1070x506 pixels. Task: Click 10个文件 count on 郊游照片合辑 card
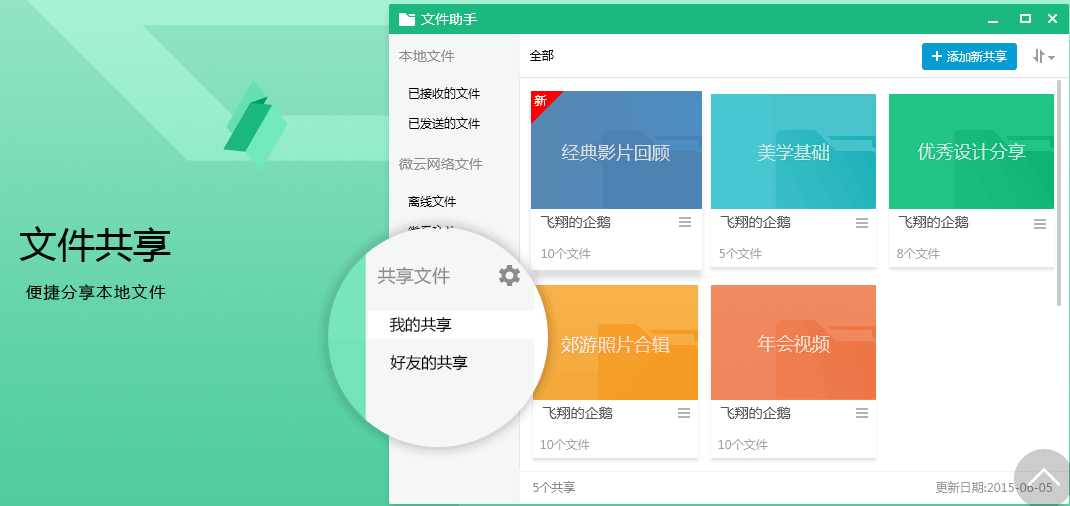[x=565, y=445]
